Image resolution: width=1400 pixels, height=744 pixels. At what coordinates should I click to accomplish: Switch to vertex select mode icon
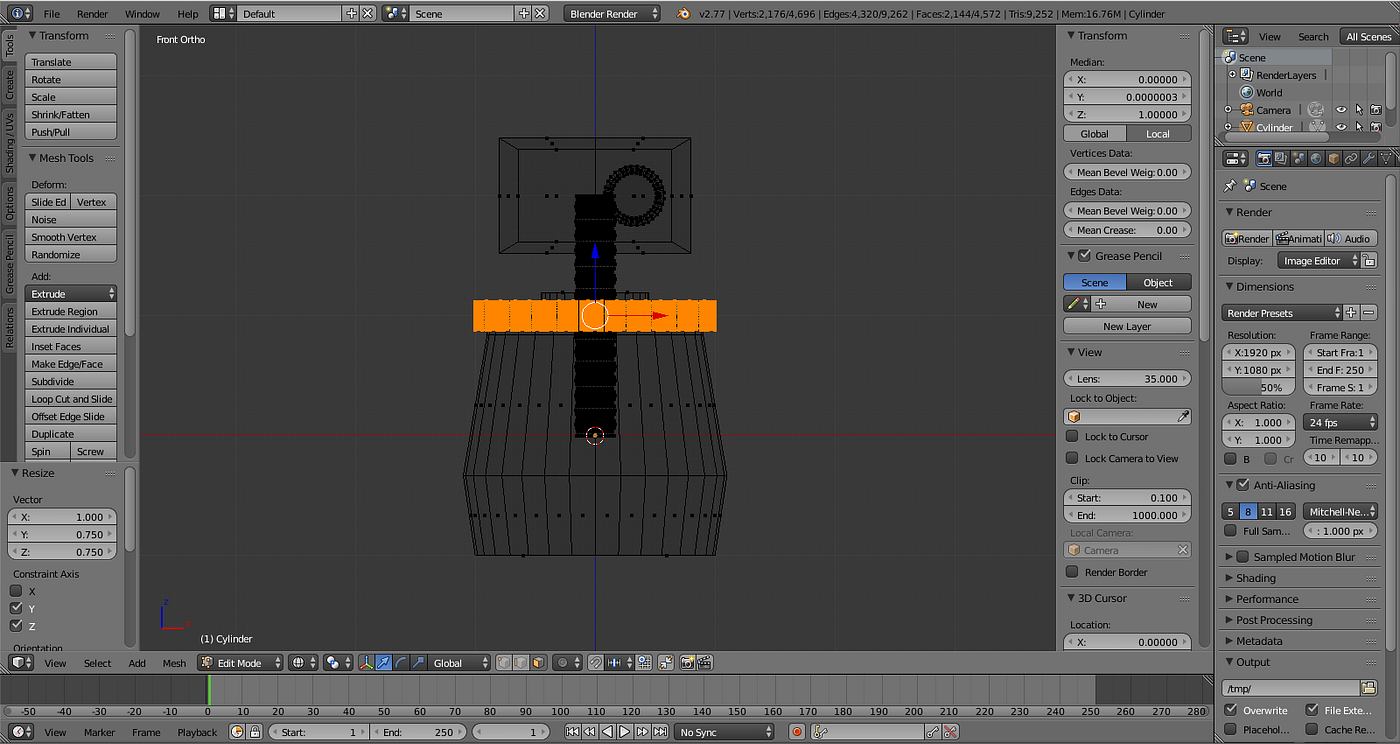pos(504,663)
